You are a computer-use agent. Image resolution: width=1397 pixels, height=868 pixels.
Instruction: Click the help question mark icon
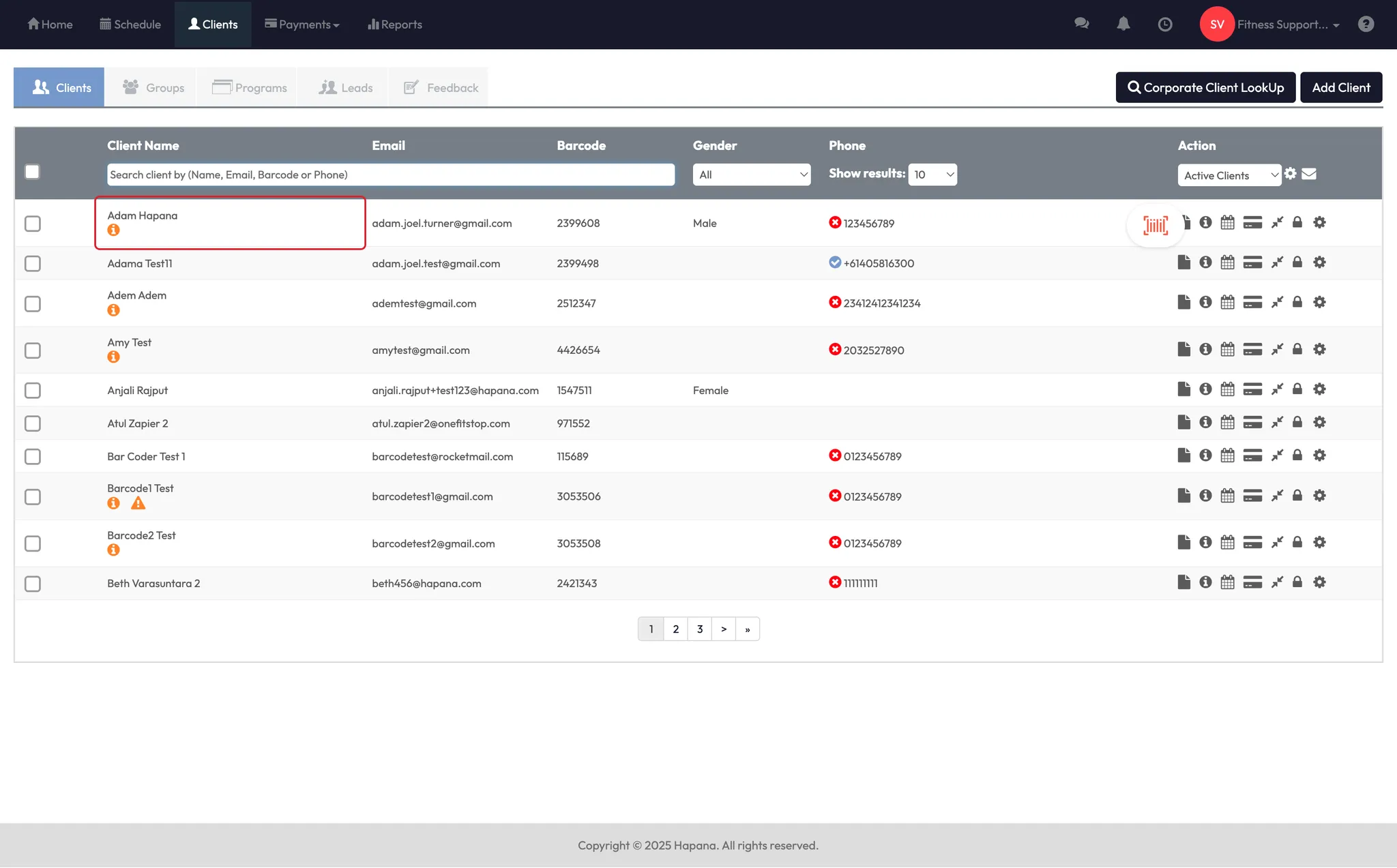pos(1366,25)
